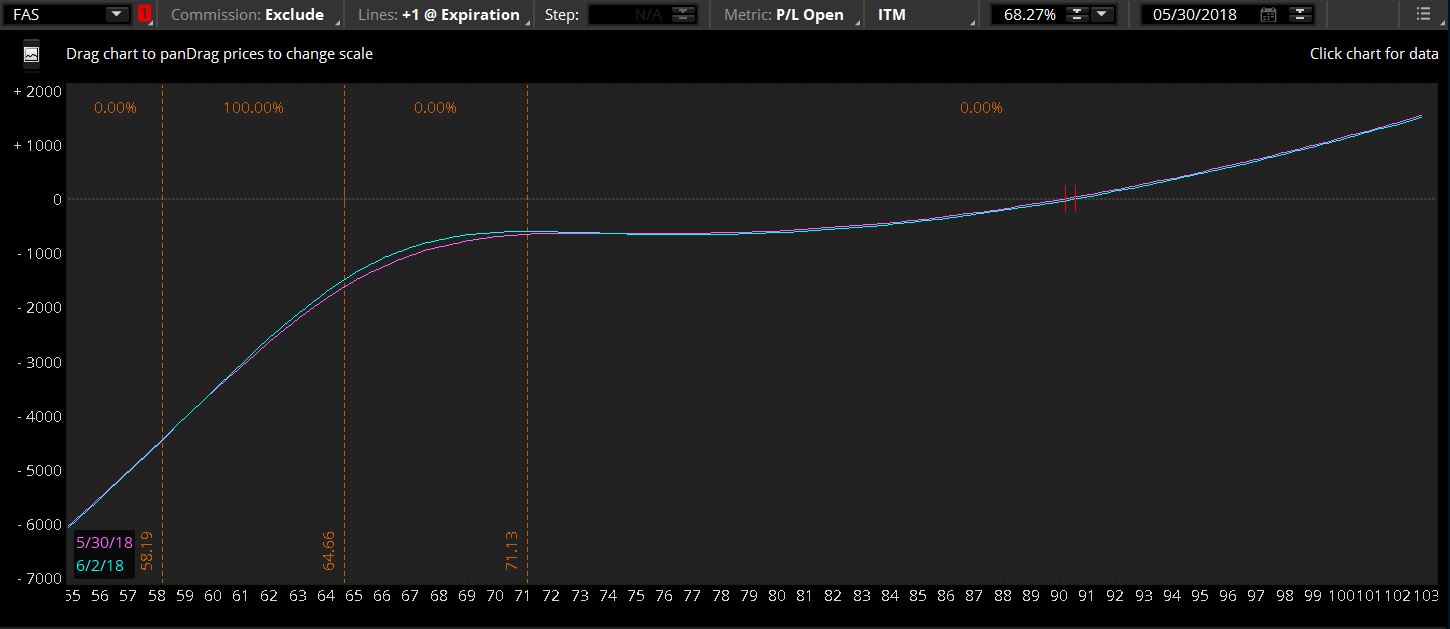Open the FAS symbol dropdown

(x=116, y=15)
